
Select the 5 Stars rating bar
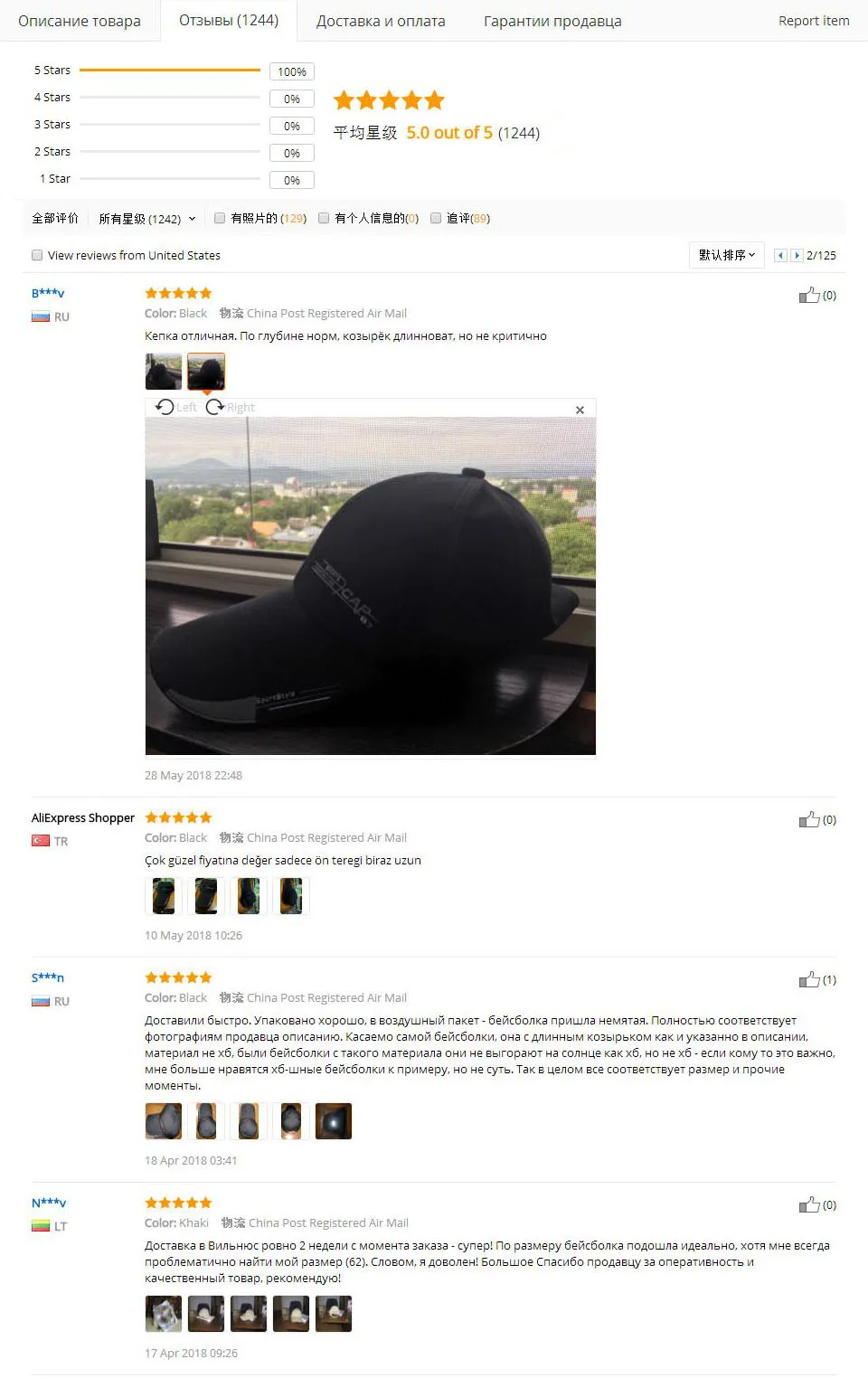170,70
